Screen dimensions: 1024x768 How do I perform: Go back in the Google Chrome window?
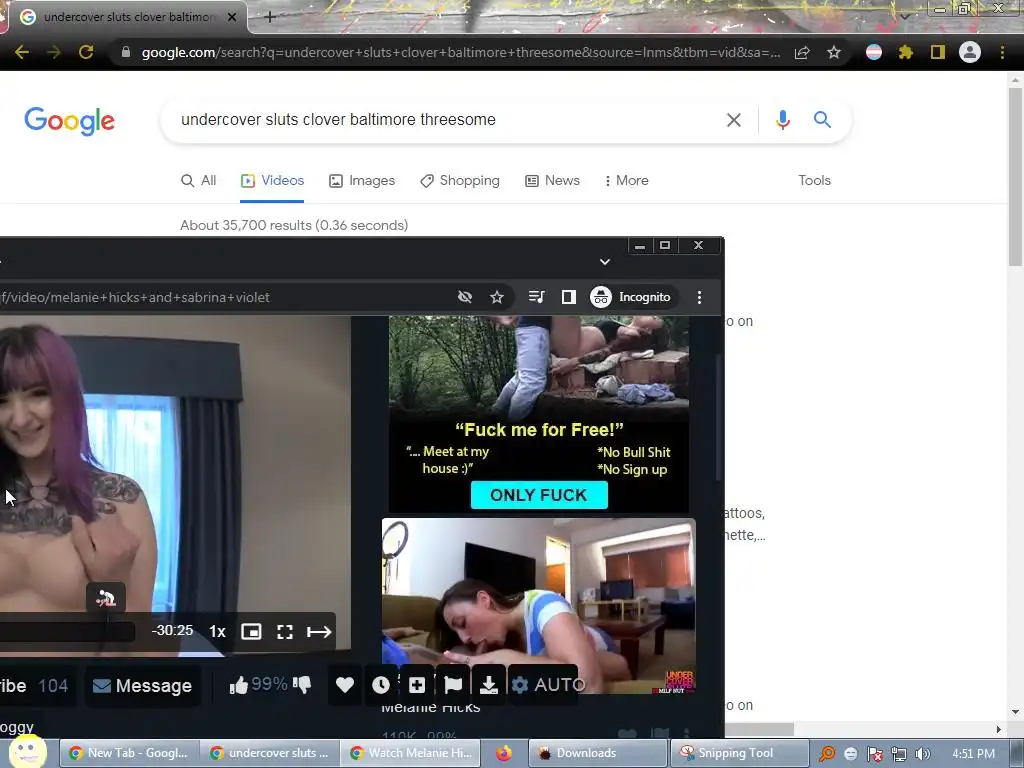[22, 52]
